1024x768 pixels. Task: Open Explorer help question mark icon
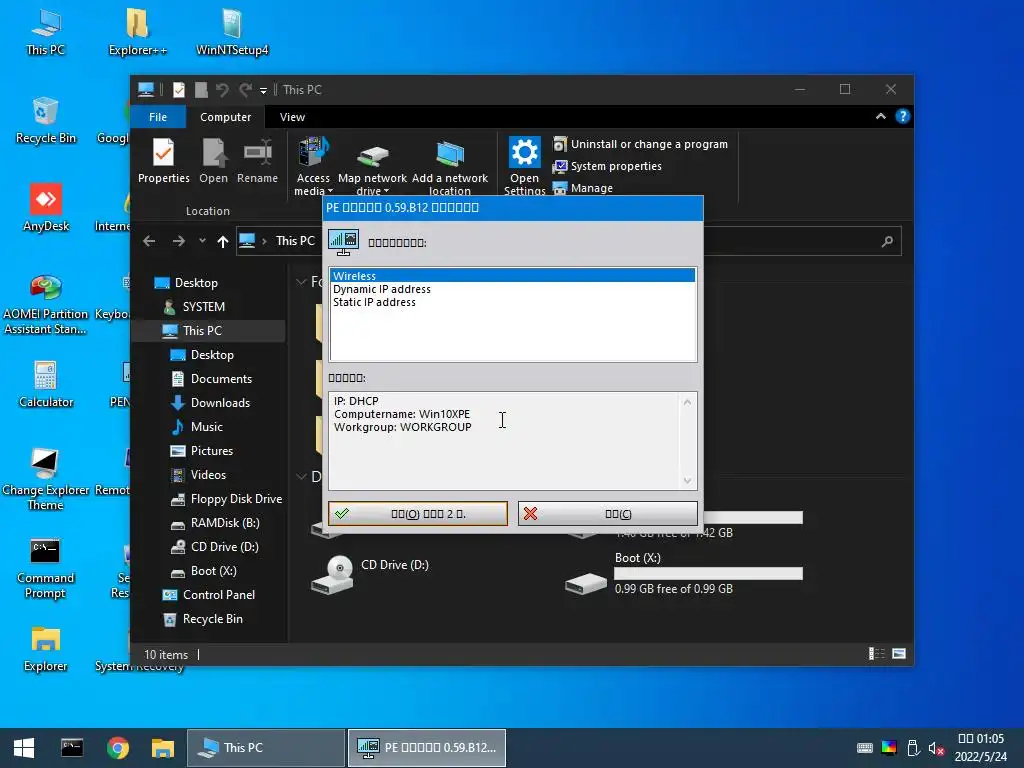pyautogui.click(x=903, y=116)
